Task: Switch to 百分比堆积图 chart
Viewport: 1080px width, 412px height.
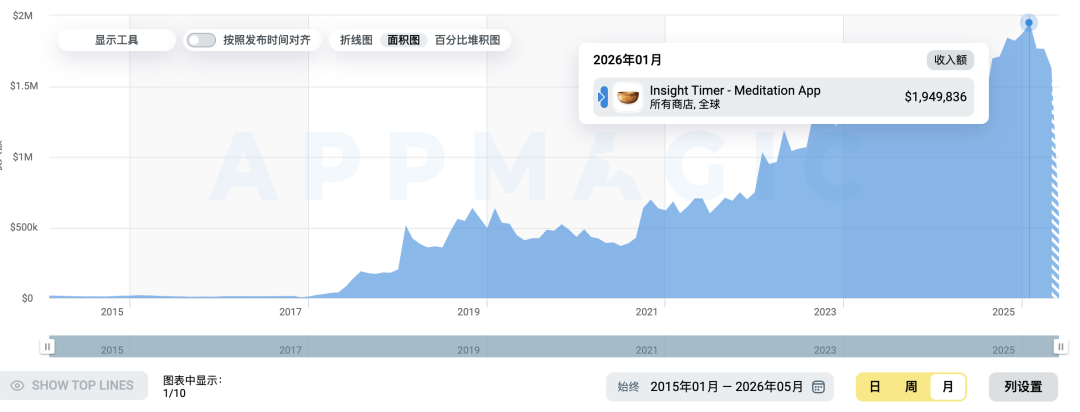Action: pyautogui.click(x=468, y=40)
